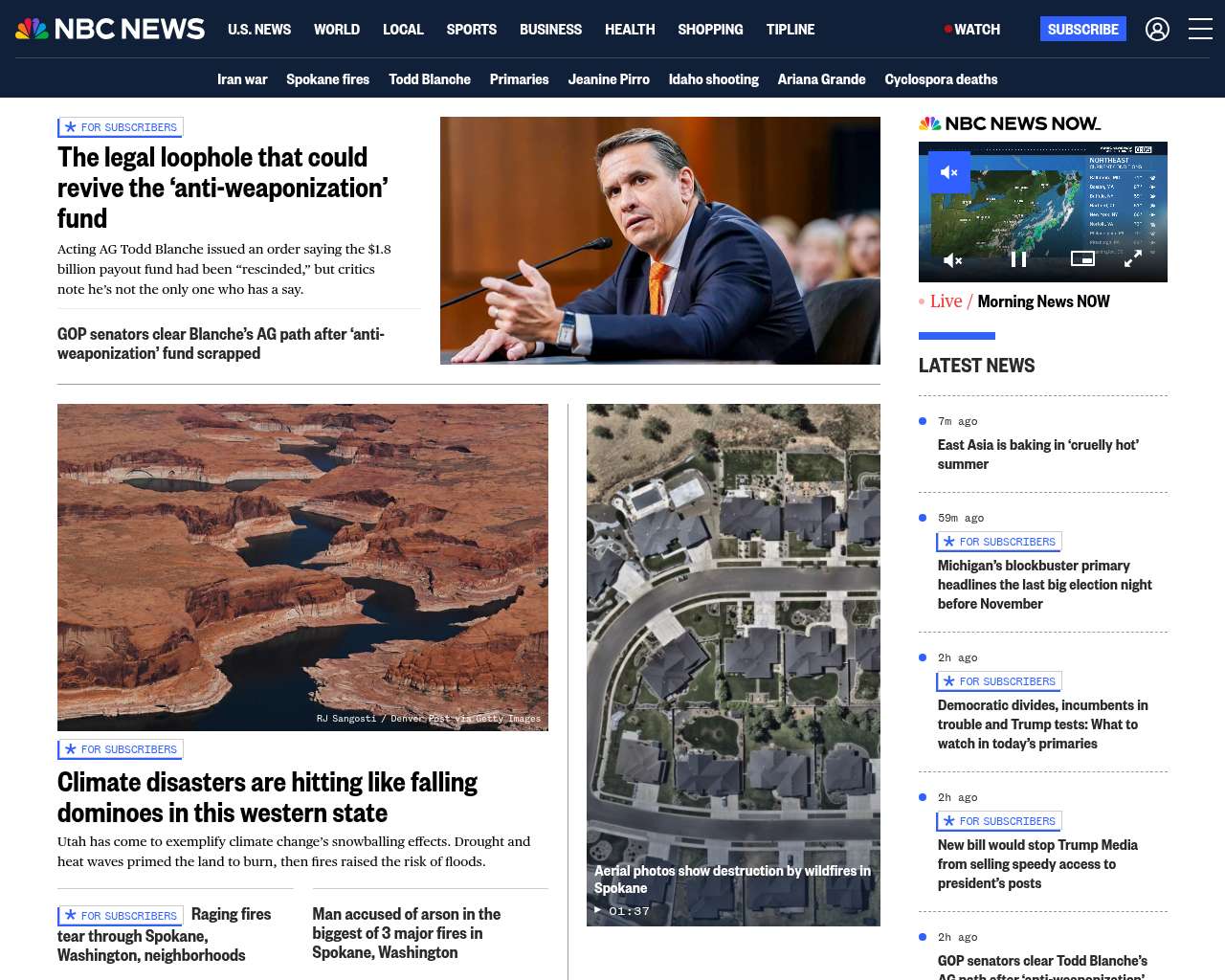Click the lead story summary about Acting AG Blanche
1225x980 pixels.
[x=224, y=269]
